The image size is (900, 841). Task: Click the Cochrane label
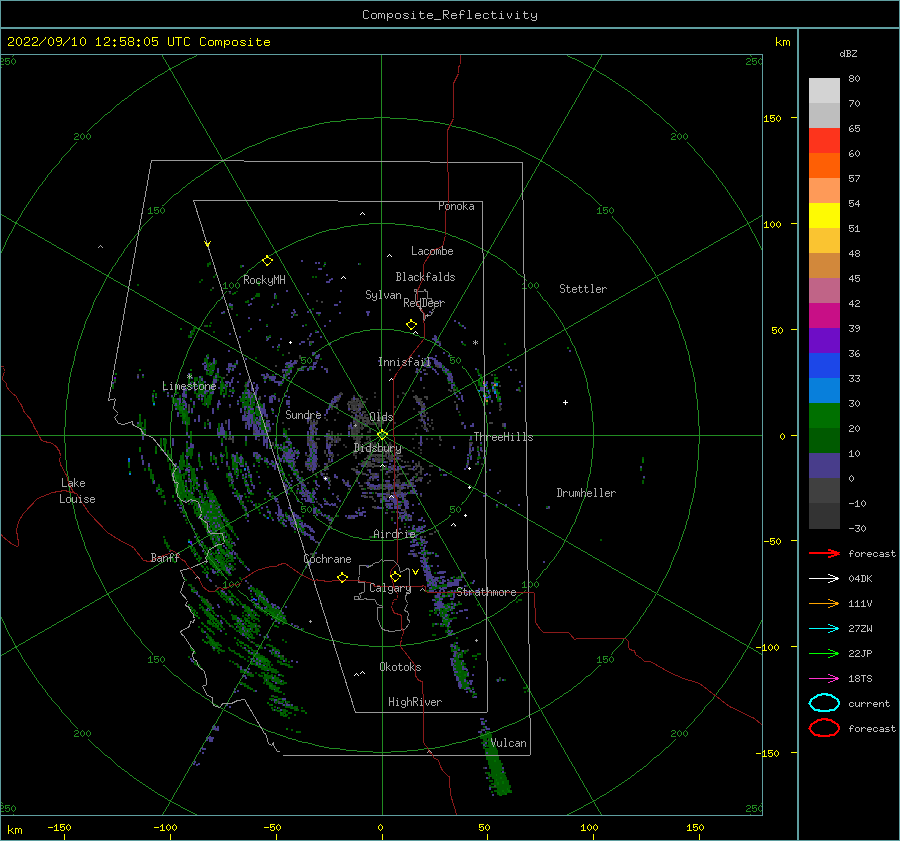(x=327, y=559)
